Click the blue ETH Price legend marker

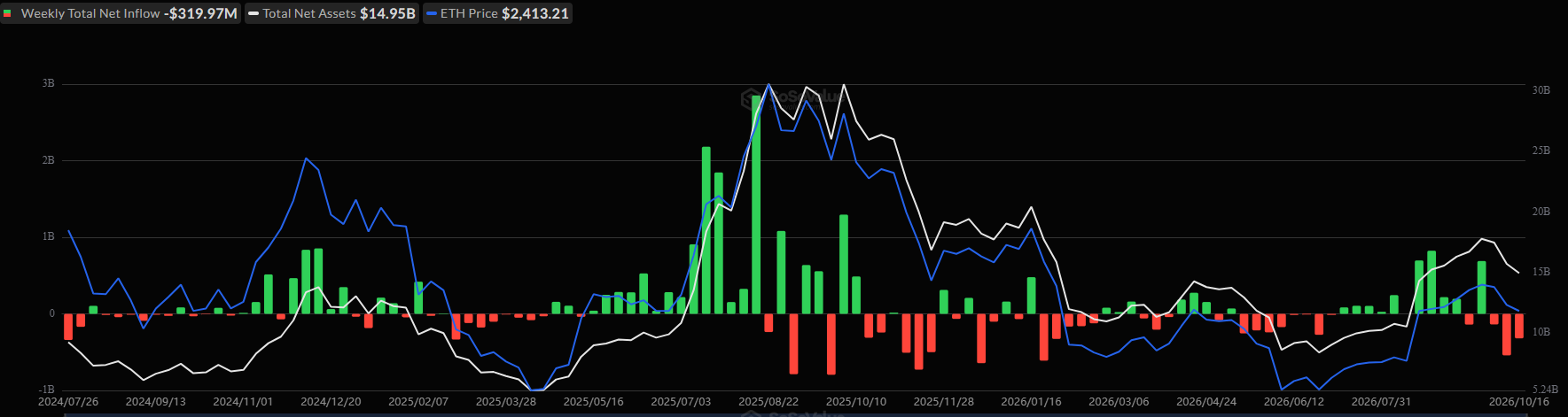(432, 13)
